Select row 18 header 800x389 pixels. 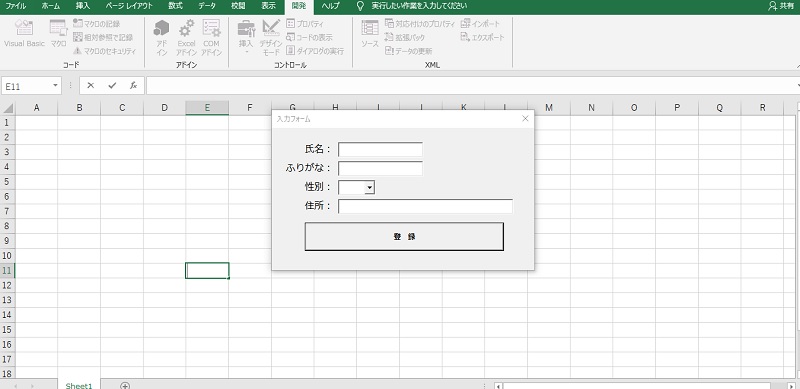7,373
